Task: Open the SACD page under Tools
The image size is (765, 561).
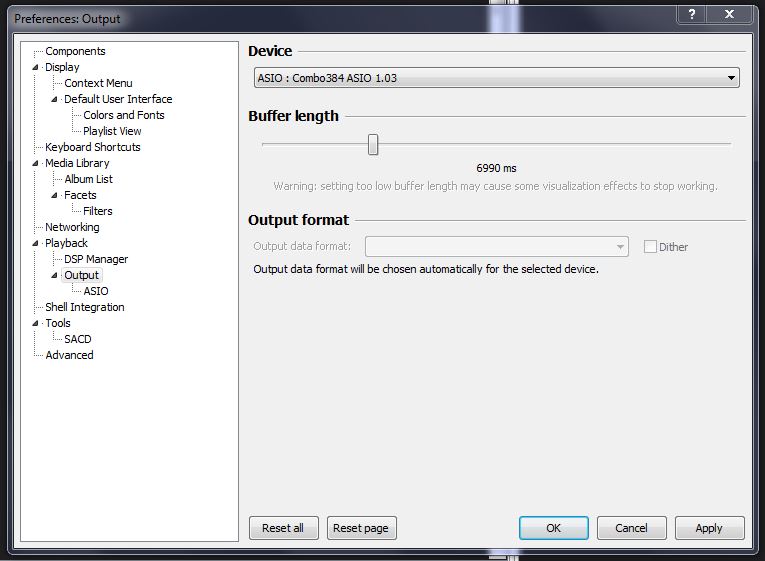Action: click(x=78, y=340)
